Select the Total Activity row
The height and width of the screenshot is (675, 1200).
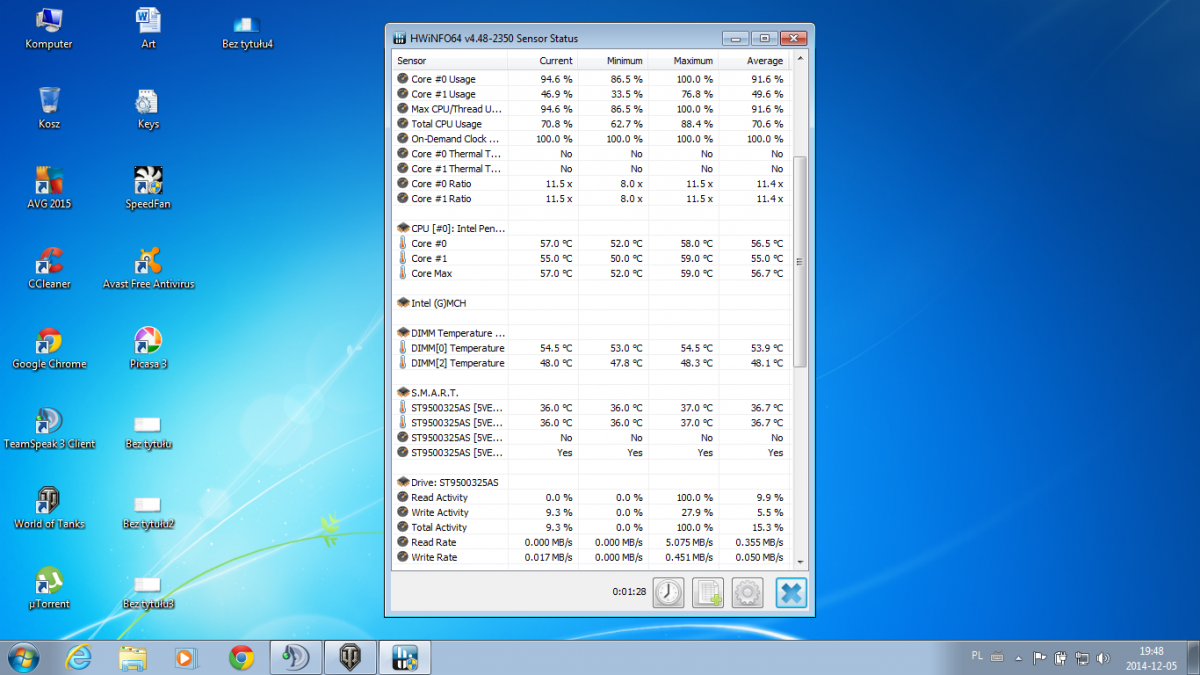point(591,527)
